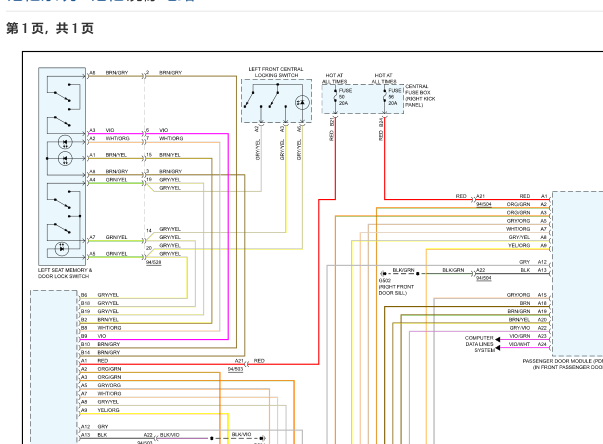Click the COMPUTER DATA LINES SYSTEM label
603x444 pixels.
coord(479,344)
